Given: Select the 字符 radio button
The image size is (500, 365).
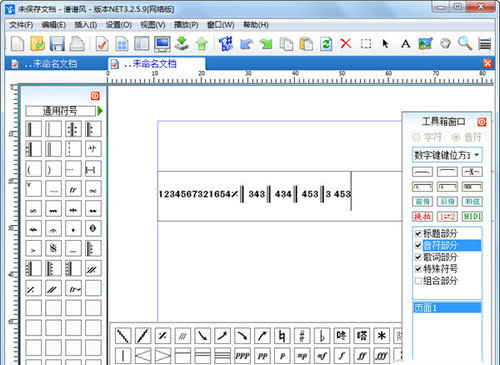Looking at the screenshot, I should [416, 137].
